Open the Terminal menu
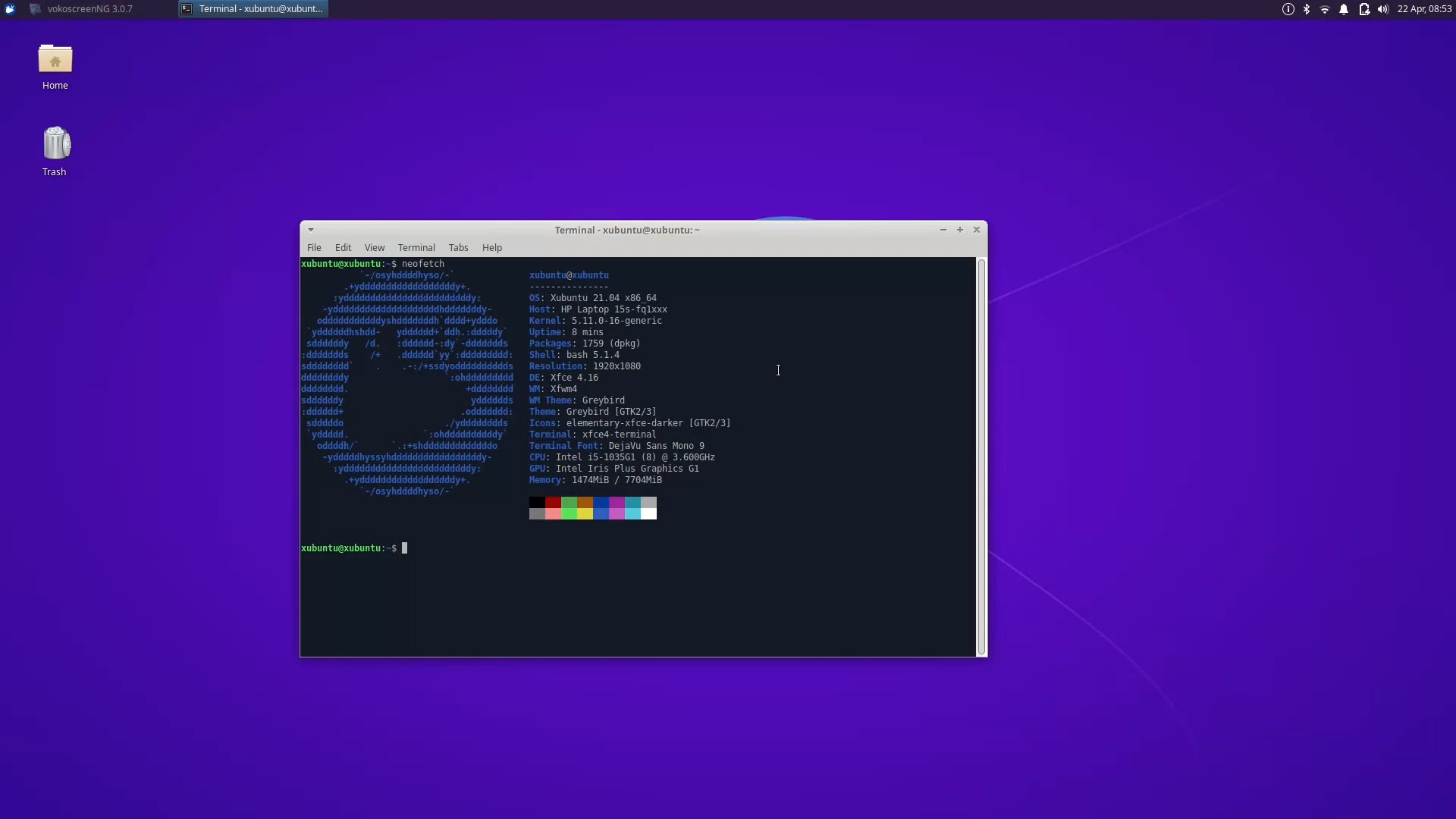 coord(416,247)
